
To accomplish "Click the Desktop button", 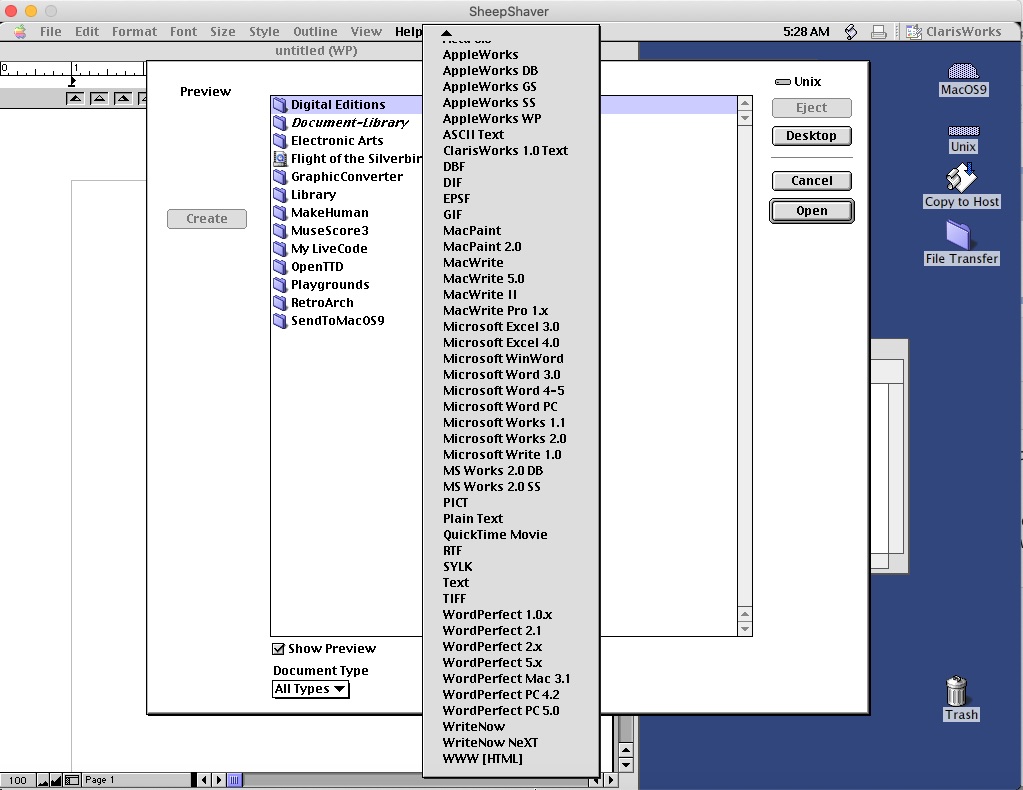I will click(812, 136).
